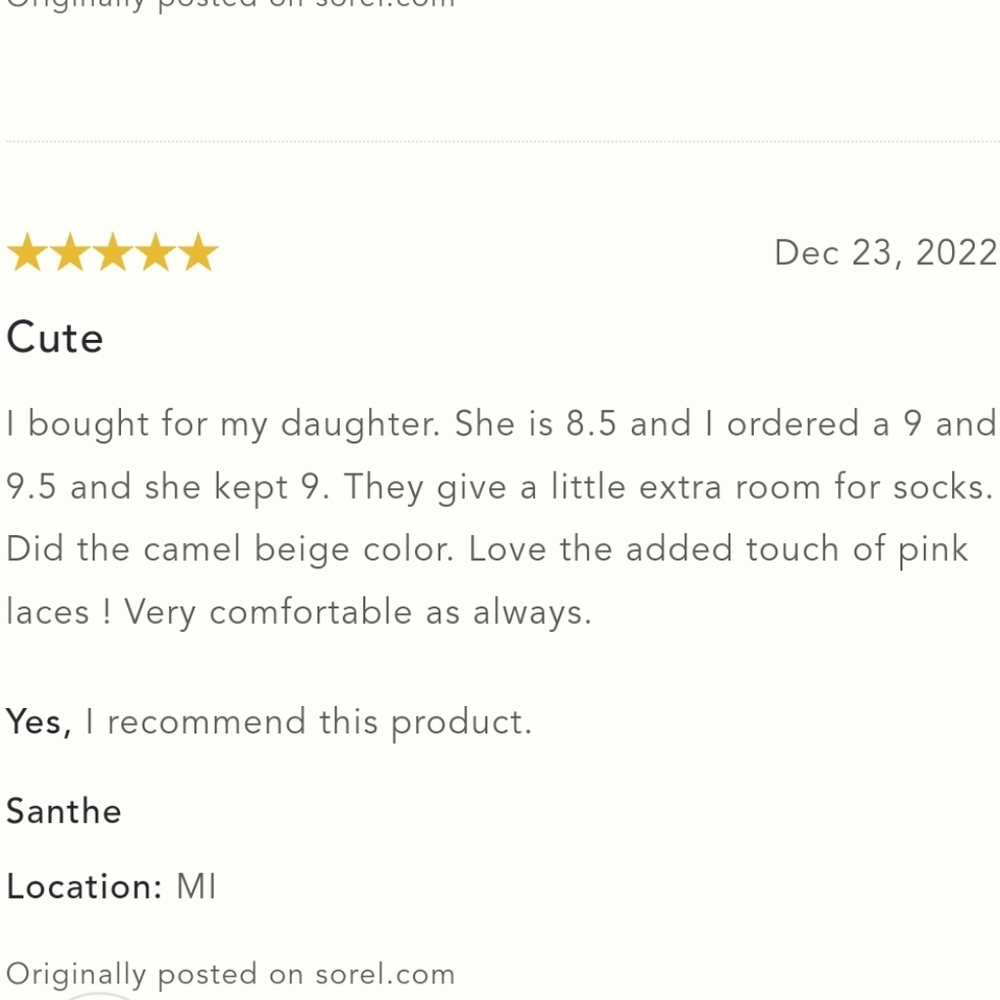The width and height of the screenshot is (1000, 1000).
Task: Click the "I recommend this product." text
Action: (x=308, y=722)
